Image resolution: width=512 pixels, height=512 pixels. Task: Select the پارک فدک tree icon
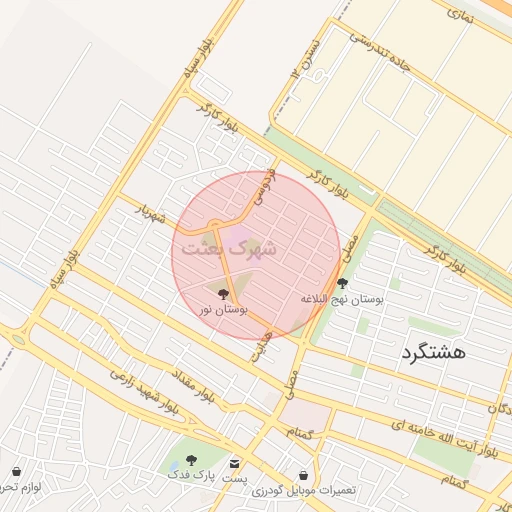191,461
